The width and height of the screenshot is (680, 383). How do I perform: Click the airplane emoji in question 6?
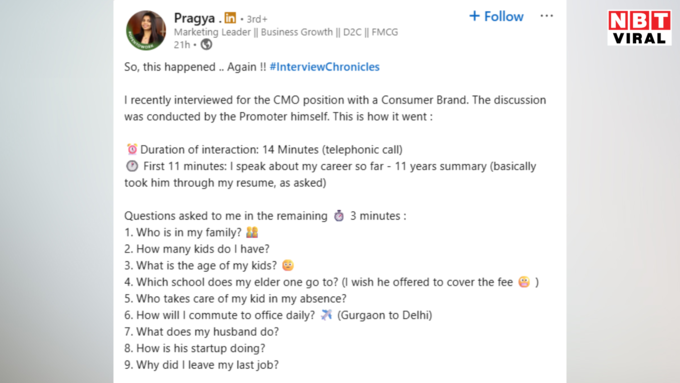tap(326, 315)
